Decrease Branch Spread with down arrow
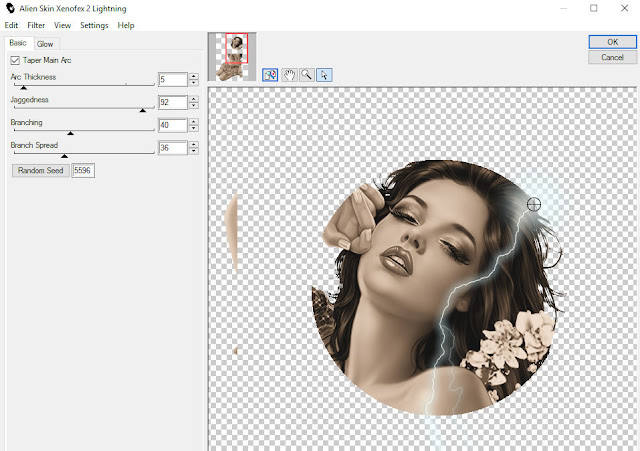 [194, 151]
